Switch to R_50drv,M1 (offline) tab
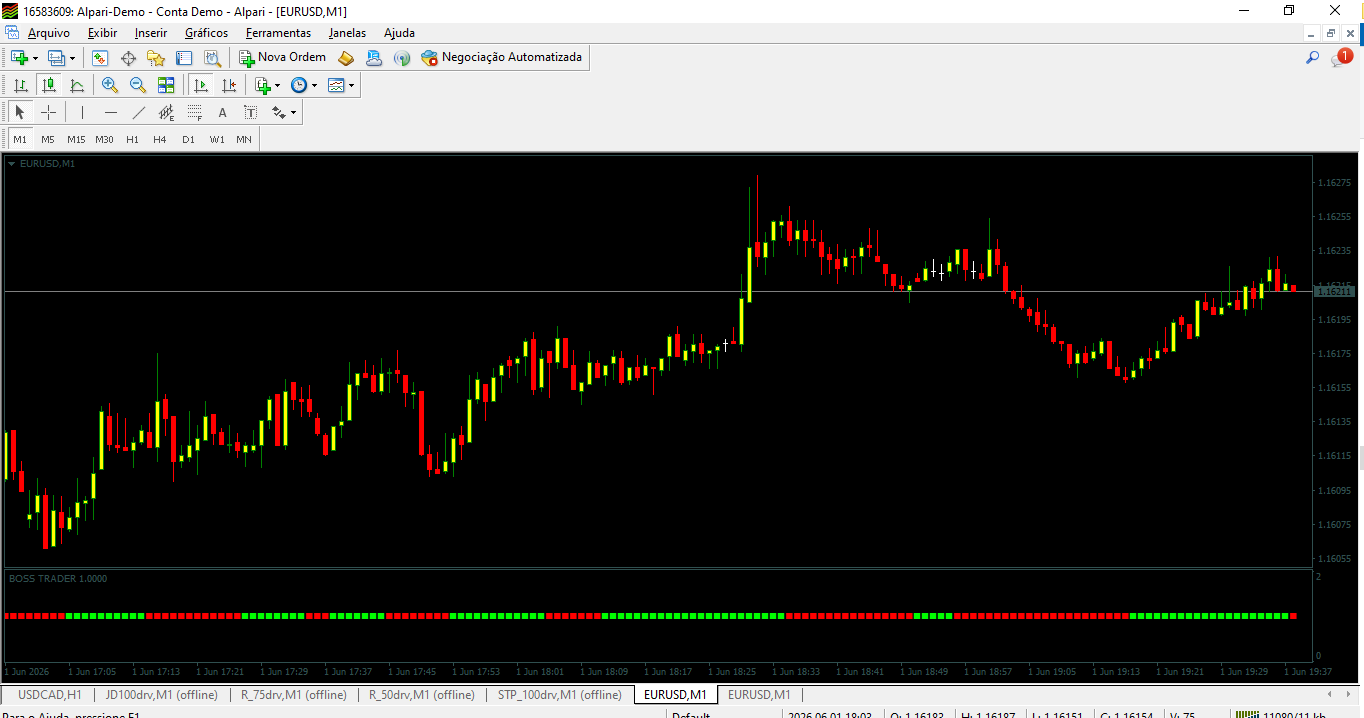 tap(421, 694)
